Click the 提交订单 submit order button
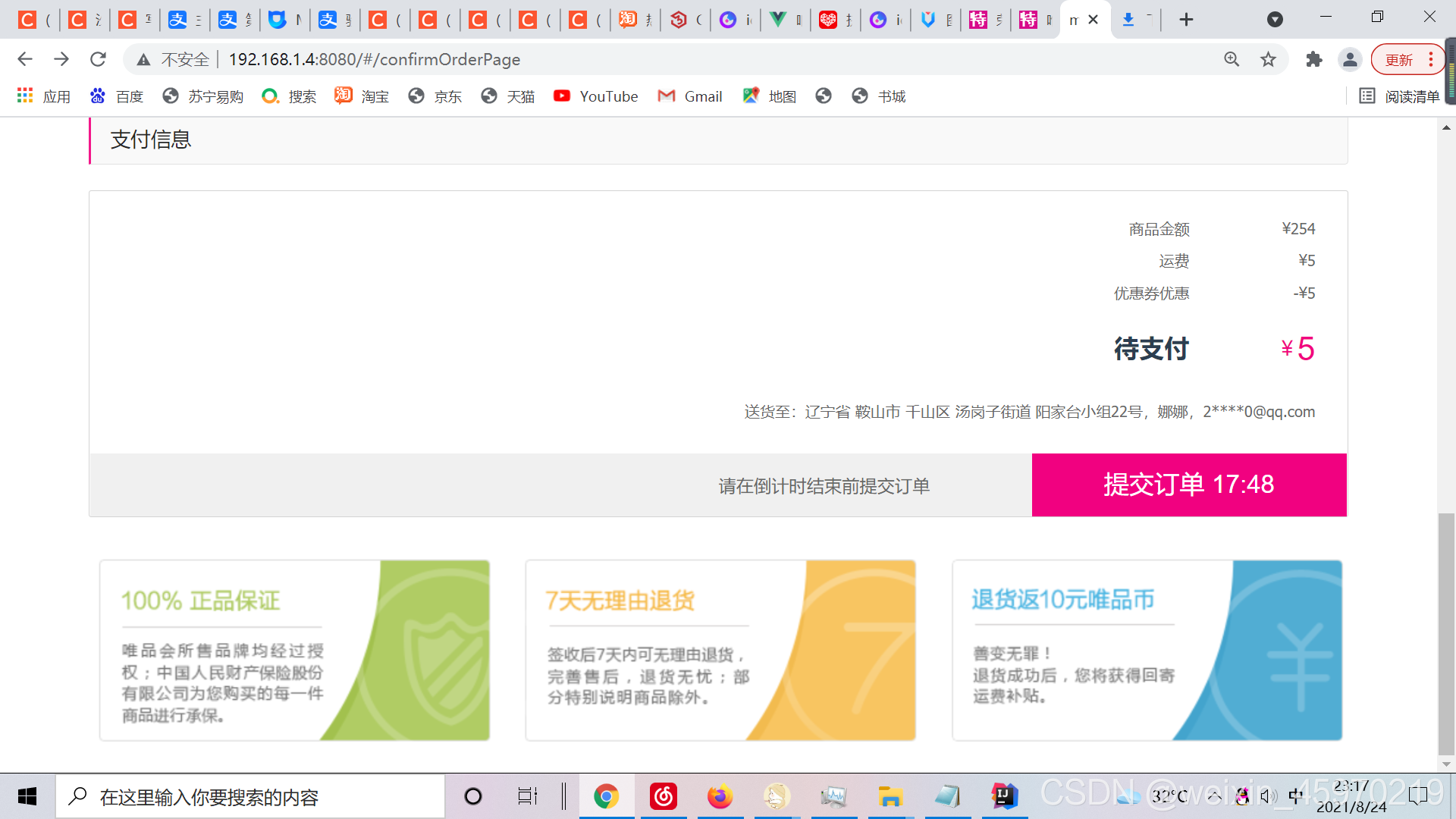Image resolution: width=1456 pixels, height=819 pixels. [x=1188, y=485]
